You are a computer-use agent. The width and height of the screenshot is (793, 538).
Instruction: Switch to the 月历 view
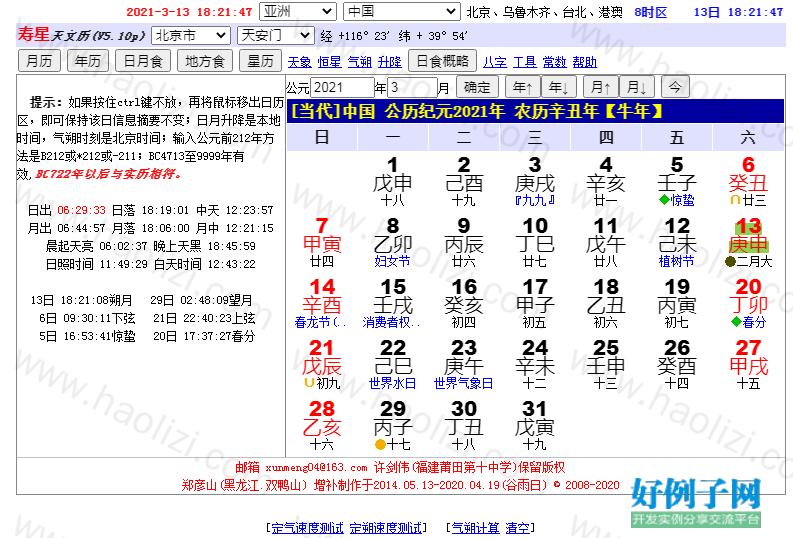coord(39,61)
